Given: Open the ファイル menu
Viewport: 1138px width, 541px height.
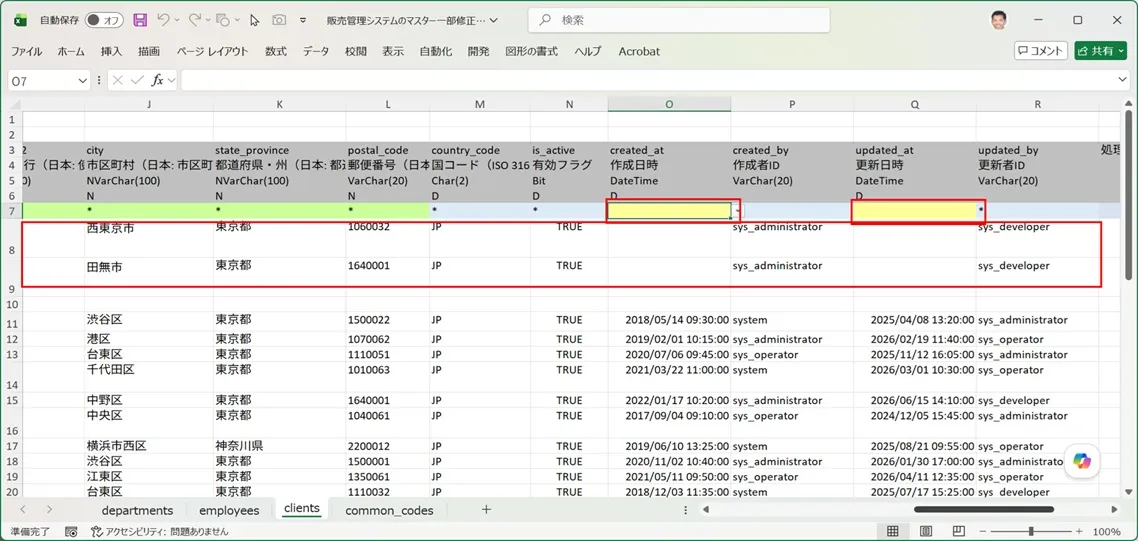Looking at the screenshot, I should (x=26, y=51).
